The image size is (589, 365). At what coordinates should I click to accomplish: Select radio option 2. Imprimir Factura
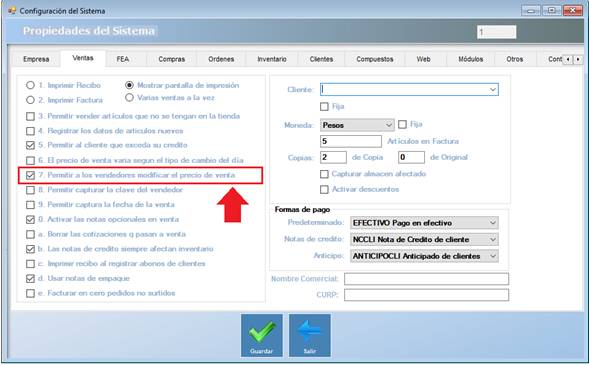point(30,100)
